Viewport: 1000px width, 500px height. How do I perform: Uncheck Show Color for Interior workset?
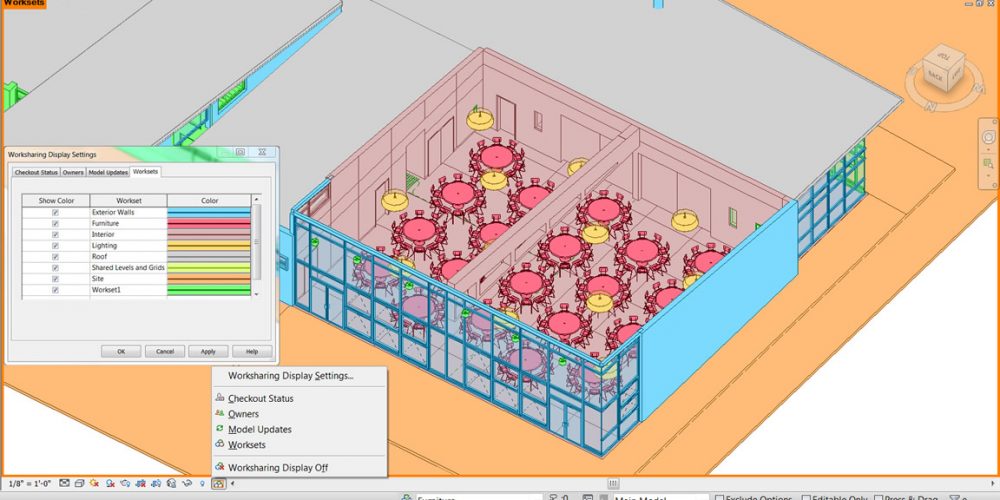point(55,235)
